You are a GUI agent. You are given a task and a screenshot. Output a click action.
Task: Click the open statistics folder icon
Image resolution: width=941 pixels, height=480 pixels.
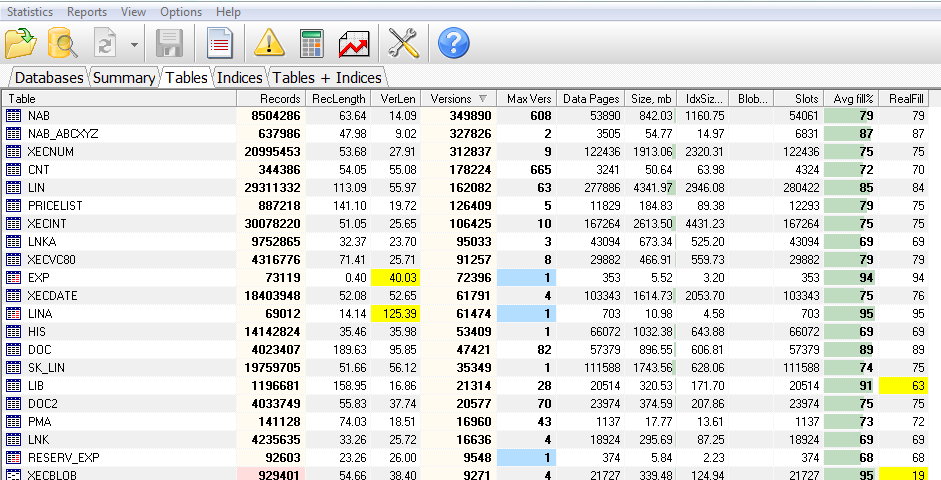(x=21, y=43)
